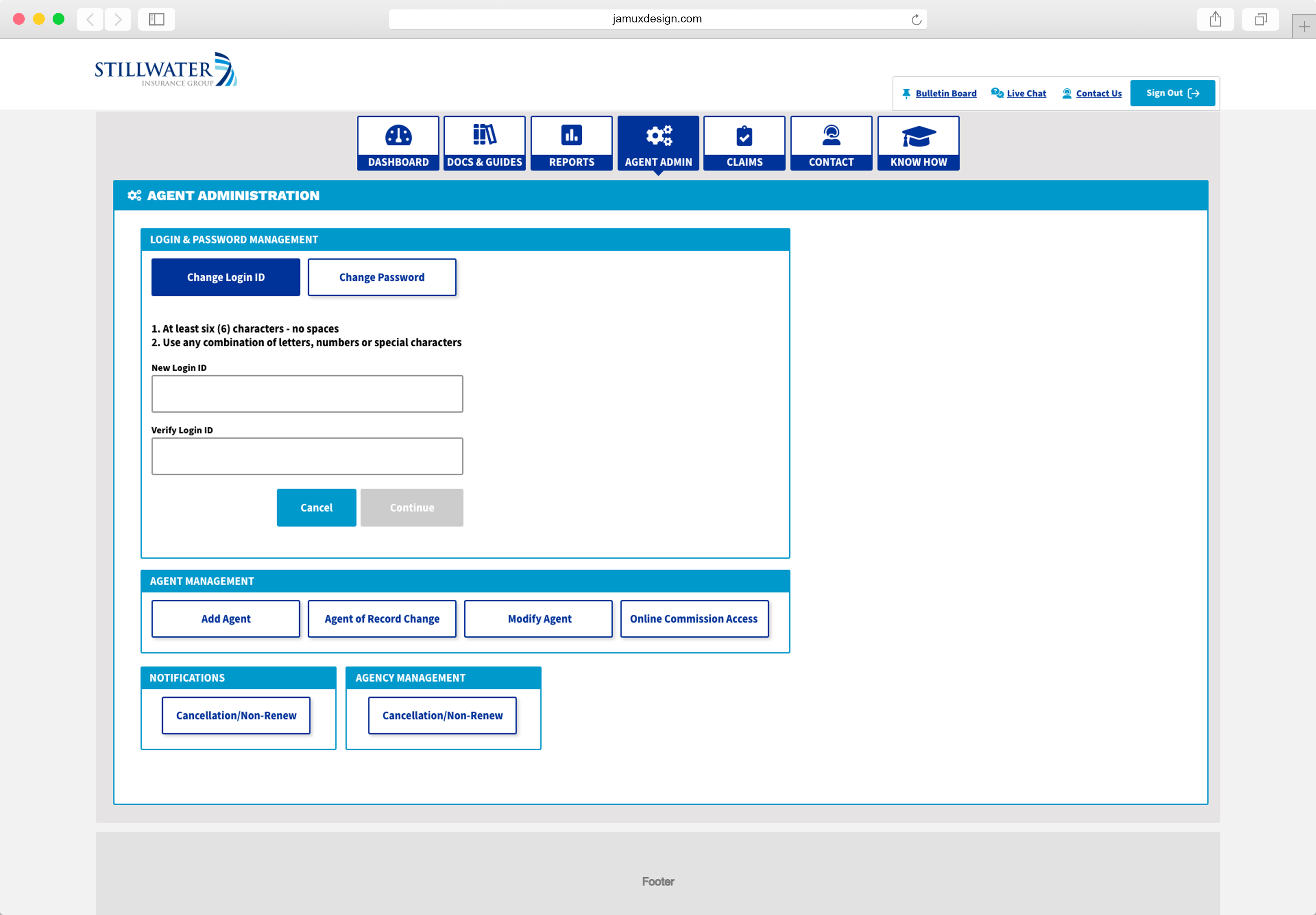Image resolution: width=1316 pixels, height=915 pixels.
Task: Open the Safari share button
Action: coord(1215,20)
